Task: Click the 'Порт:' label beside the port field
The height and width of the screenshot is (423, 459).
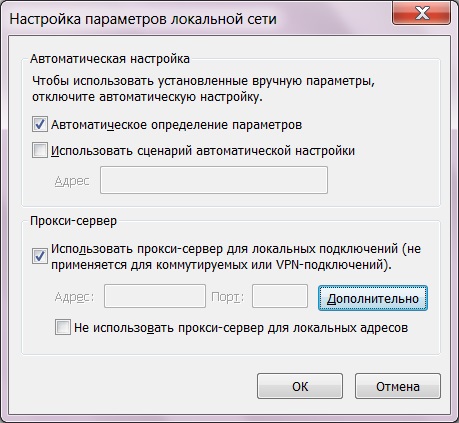Action: coord(228,296)
